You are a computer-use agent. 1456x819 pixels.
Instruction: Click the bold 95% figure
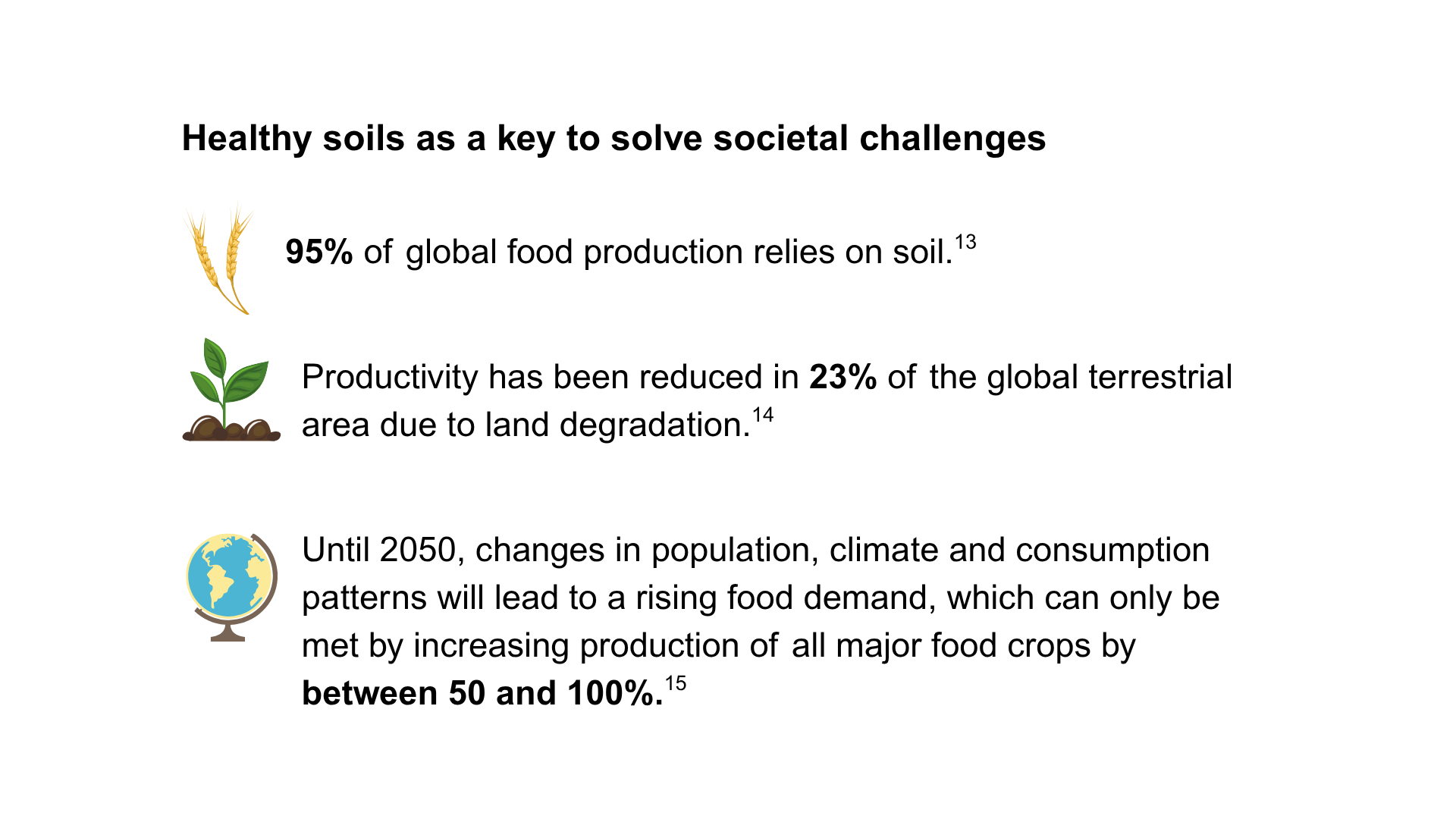click(319, 252)
